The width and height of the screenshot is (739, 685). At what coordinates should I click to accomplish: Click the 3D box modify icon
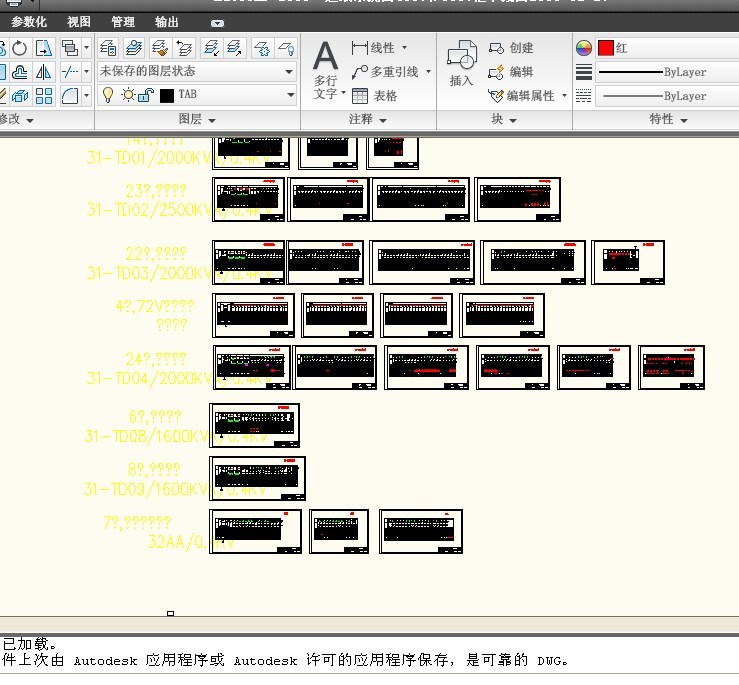19,96
